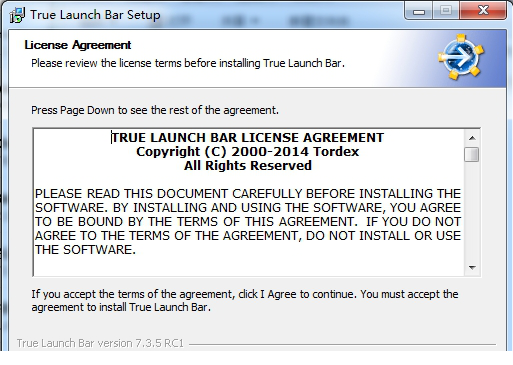513x365 pixels.
Task: Click the license scrollbar up arrow
Action: pyautogui.click(x=472, y=138)
